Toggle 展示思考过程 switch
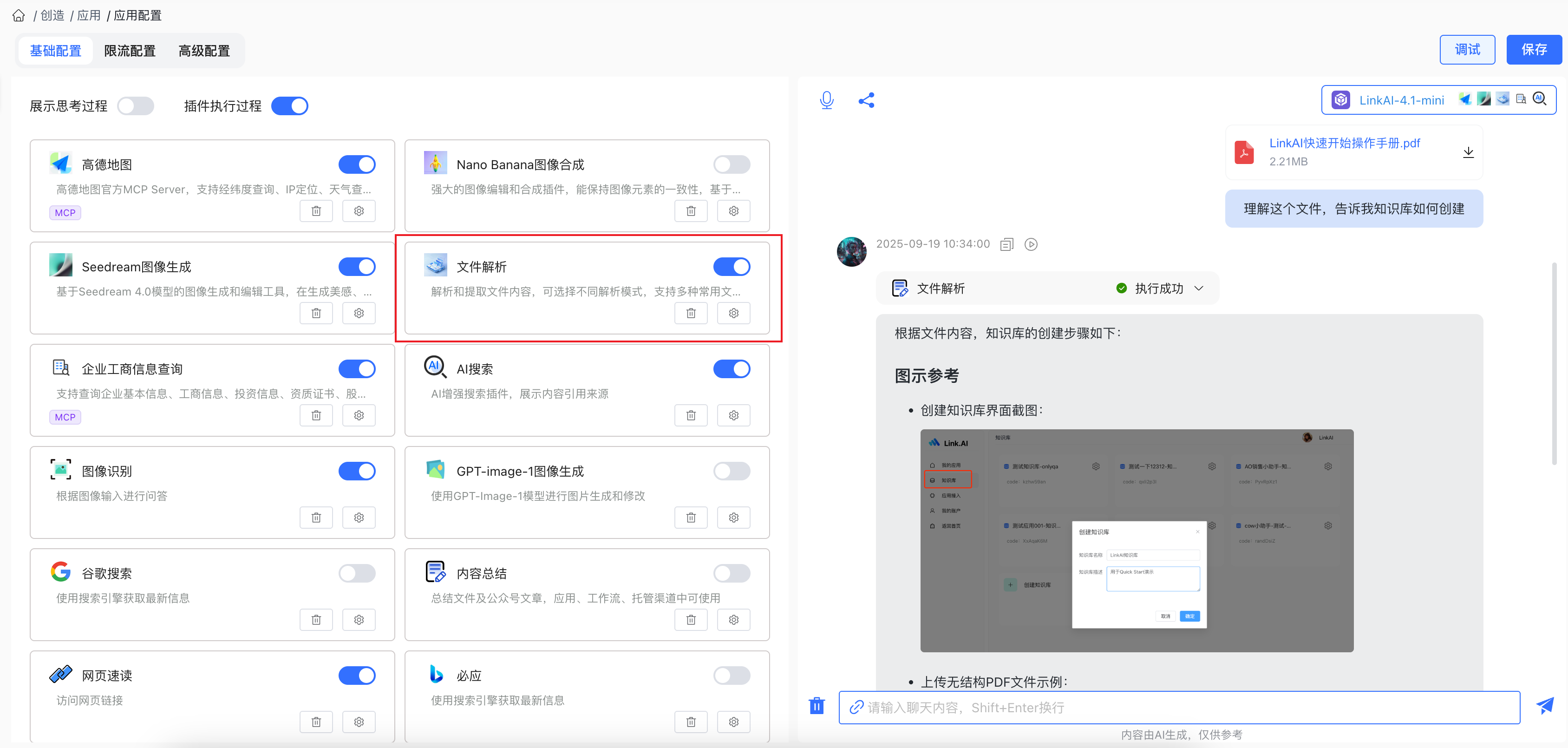Viewport: 1568px width, 748px height. [136, 106]
